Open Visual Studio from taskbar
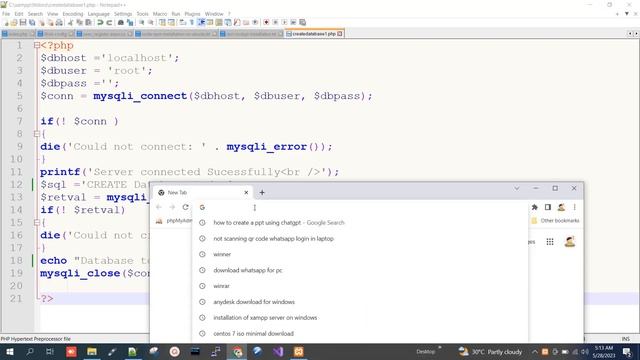Viewport: 640px width, 360px height. 278,351
